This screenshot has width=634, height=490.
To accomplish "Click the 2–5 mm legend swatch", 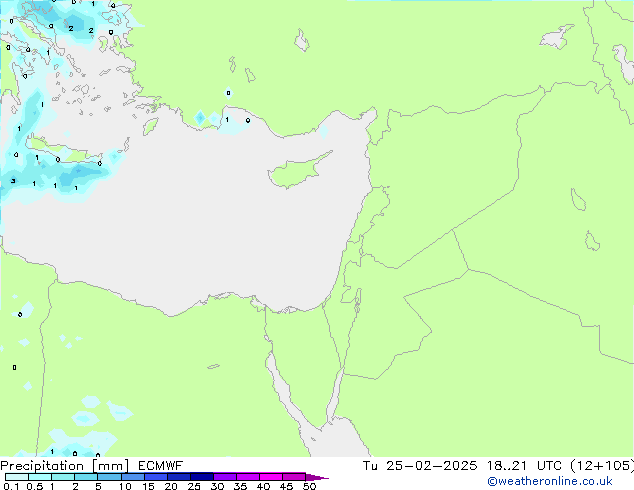I will pos(86,477).
